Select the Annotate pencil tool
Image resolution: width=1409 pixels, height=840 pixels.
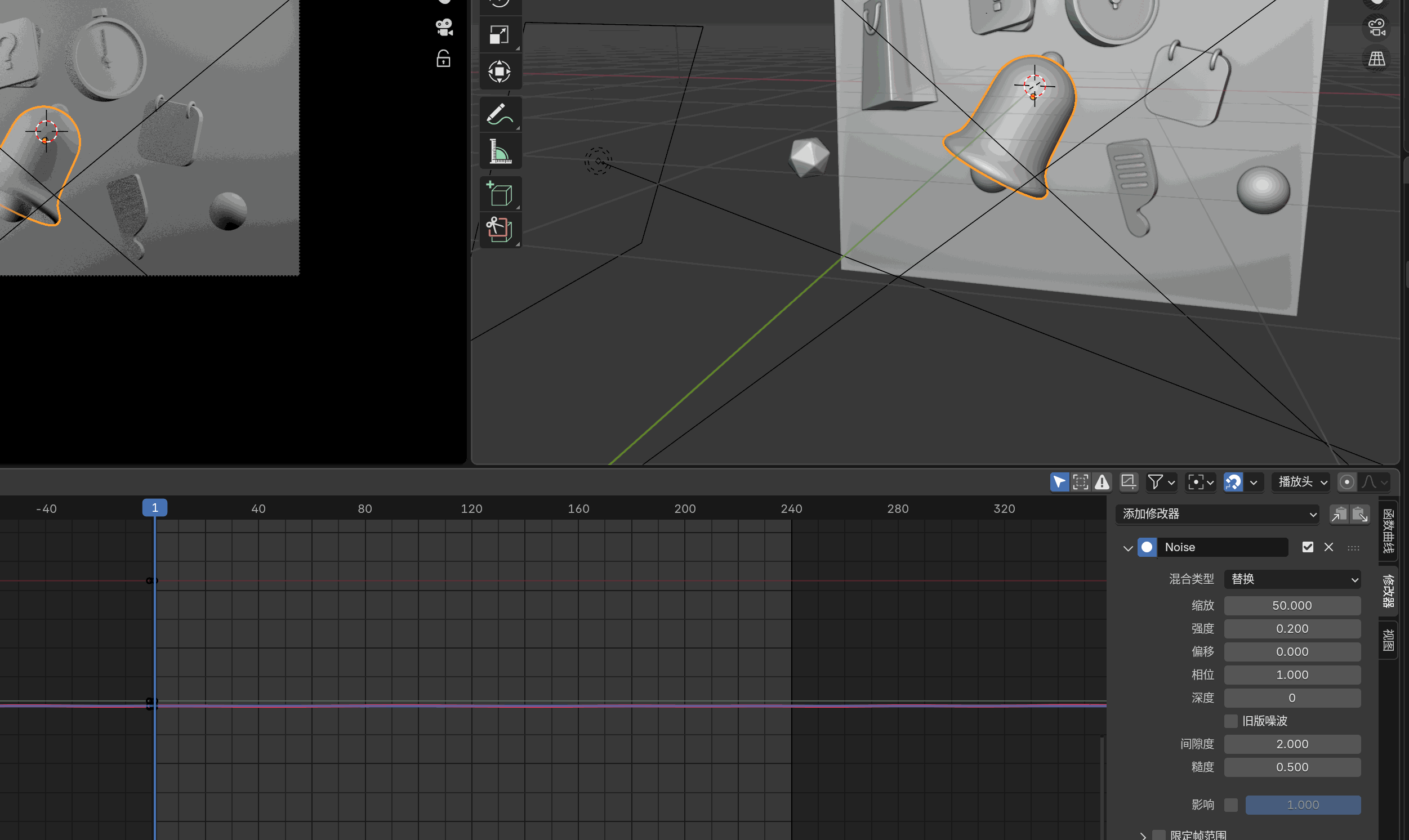pos(500,114)
